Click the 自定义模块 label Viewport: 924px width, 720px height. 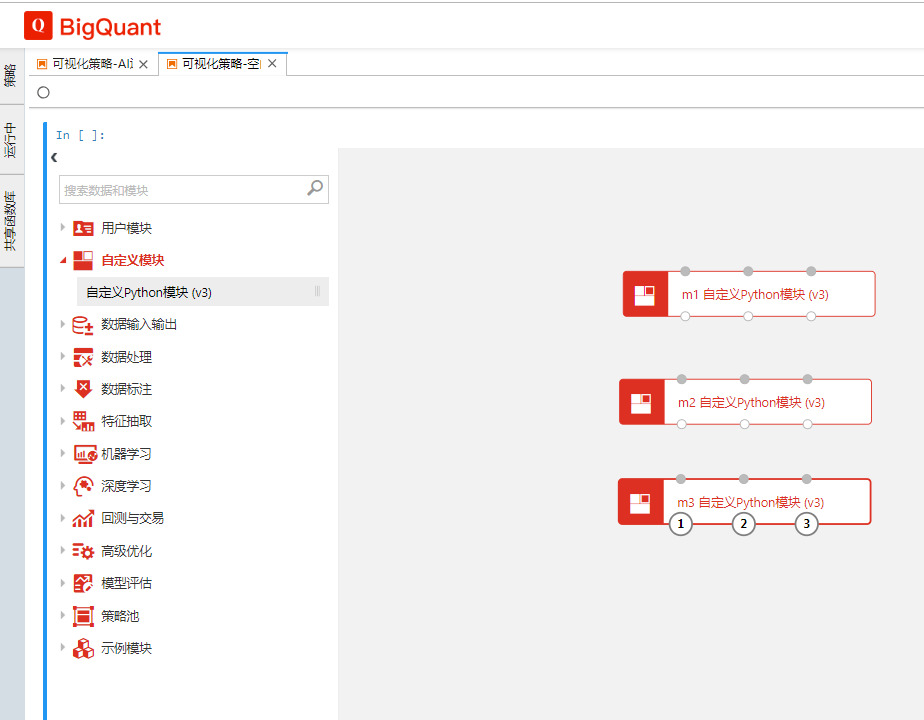[133, 260]
